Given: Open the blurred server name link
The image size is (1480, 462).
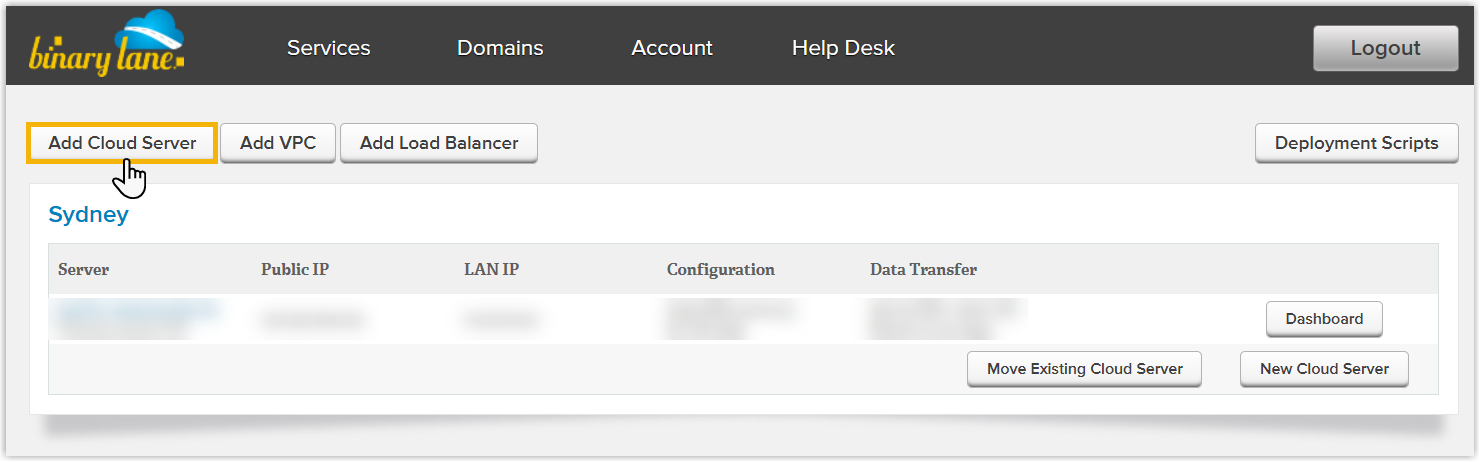Looking at the screenshot, I should pos(137,313).
